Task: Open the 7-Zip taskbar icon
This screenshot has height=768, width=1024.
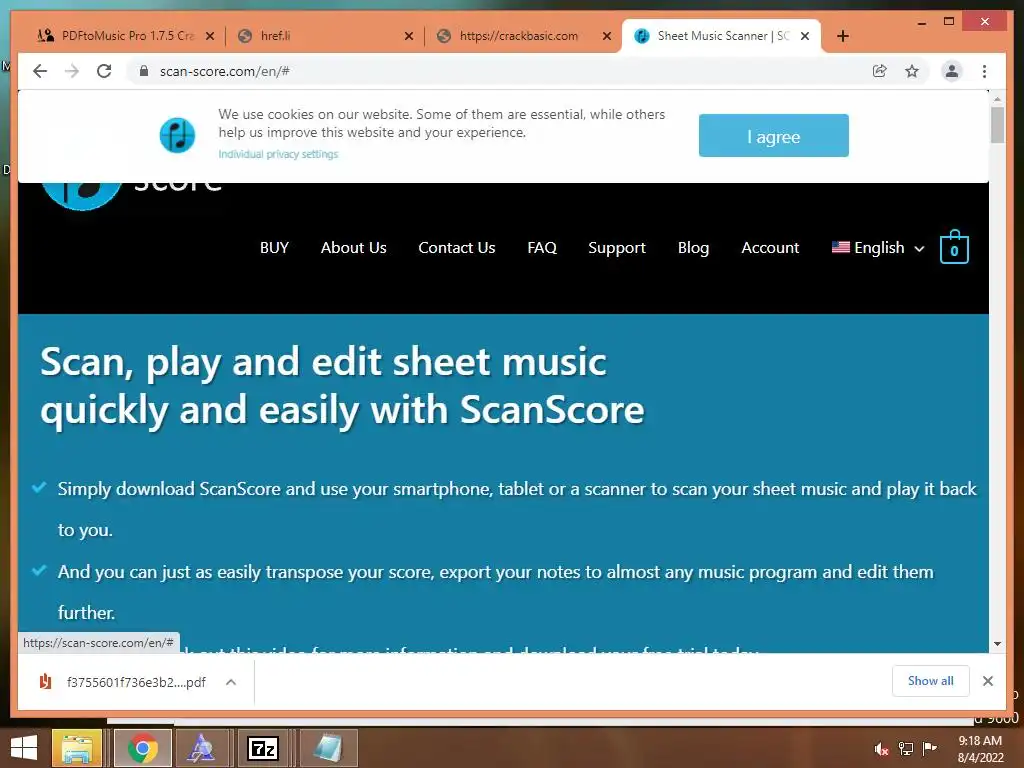Action: 263,748
